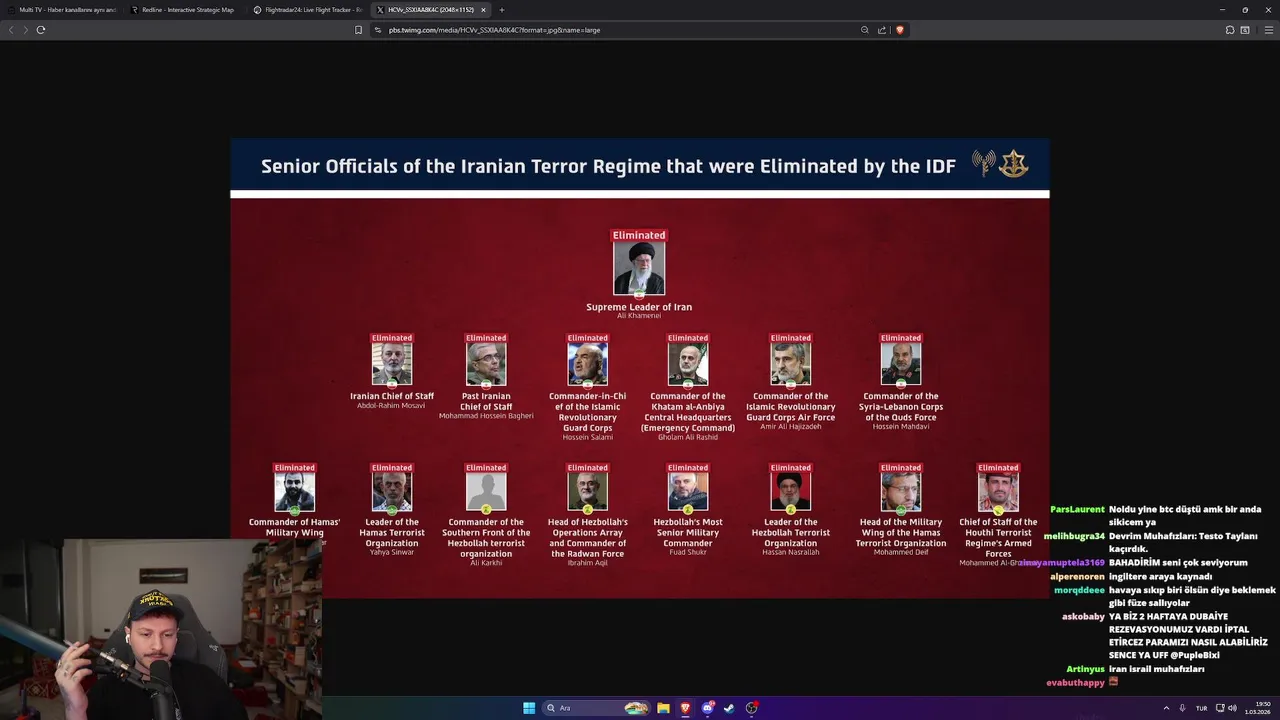Click the Supreme Leader of Iran portrait

639,268
